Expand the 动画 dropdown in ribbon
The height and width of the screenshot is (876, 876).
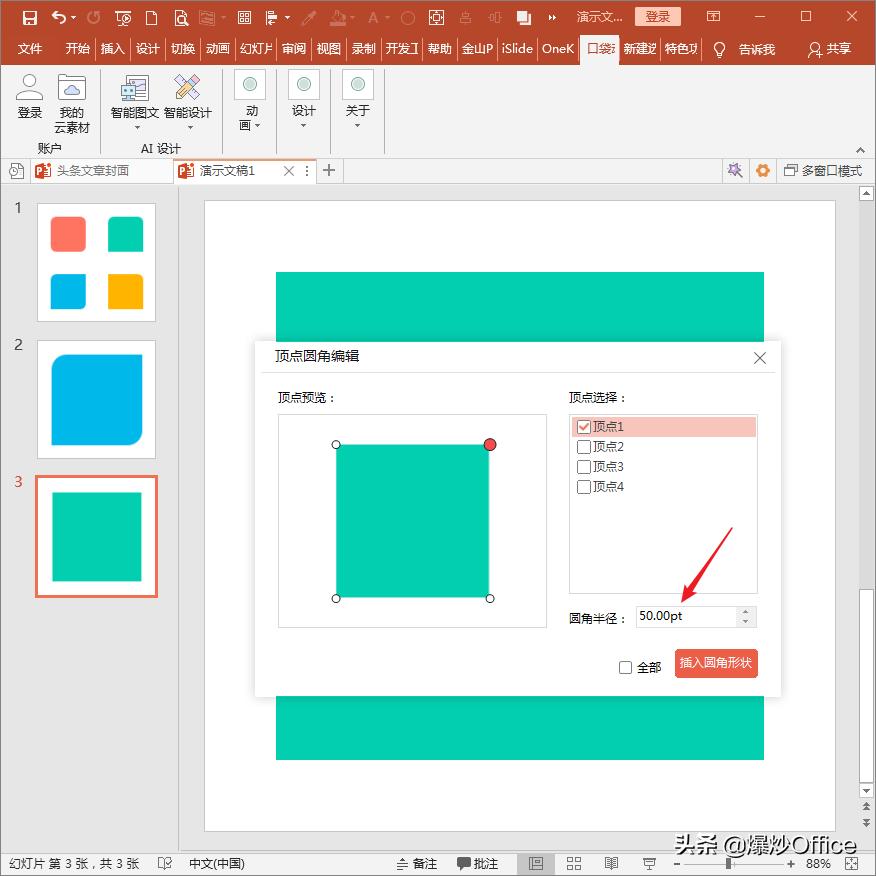pos(250,102)
